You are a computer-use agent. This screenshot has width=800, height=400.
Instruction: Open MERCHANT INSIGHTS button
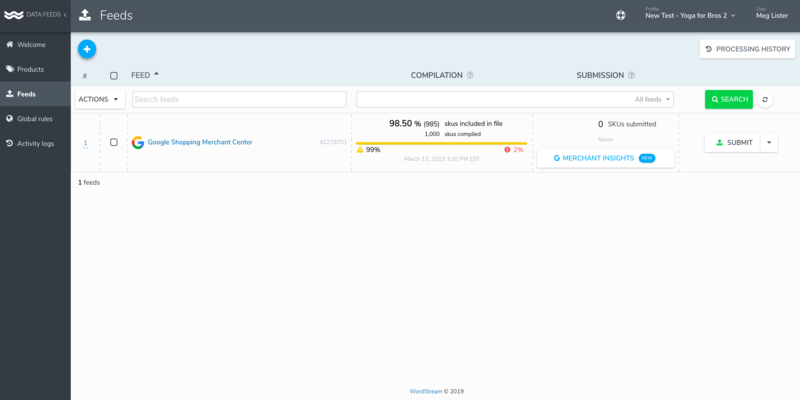point(605,158)
